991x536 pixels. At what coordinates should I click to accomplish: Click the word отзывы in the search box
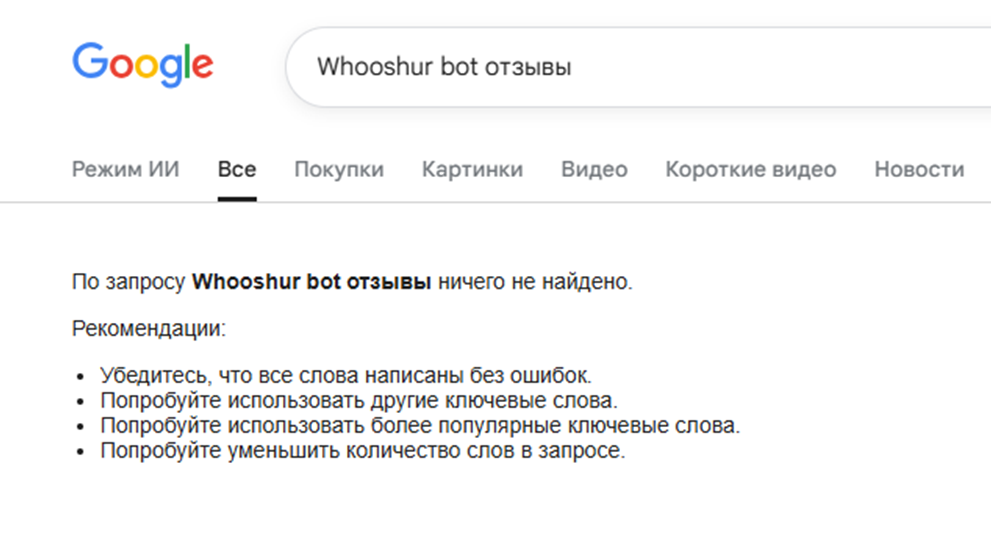(x=528, y=67)
